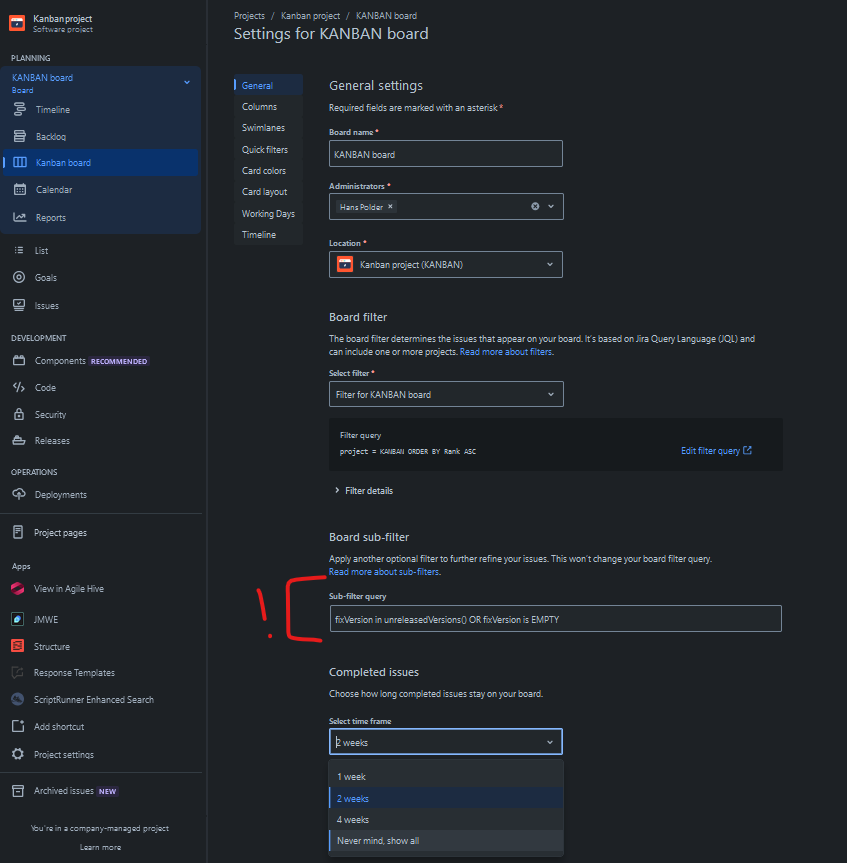Open the Calendar icon in the sidebar
This screenshot has width=847, height=863.
pos(19,189)
